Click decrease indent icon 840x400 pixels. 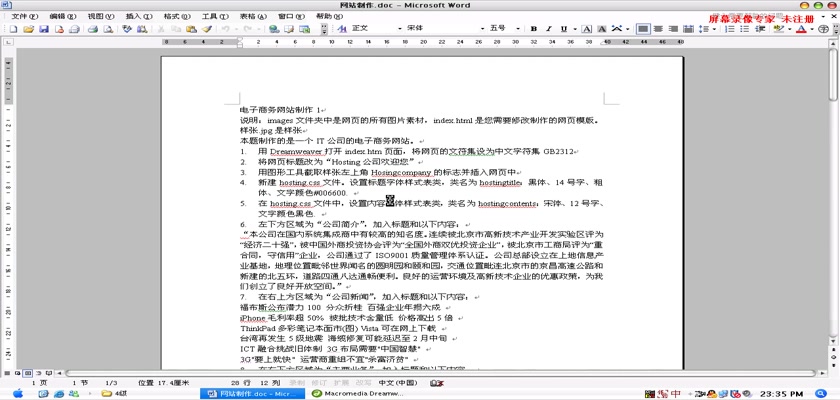(760, 28)
